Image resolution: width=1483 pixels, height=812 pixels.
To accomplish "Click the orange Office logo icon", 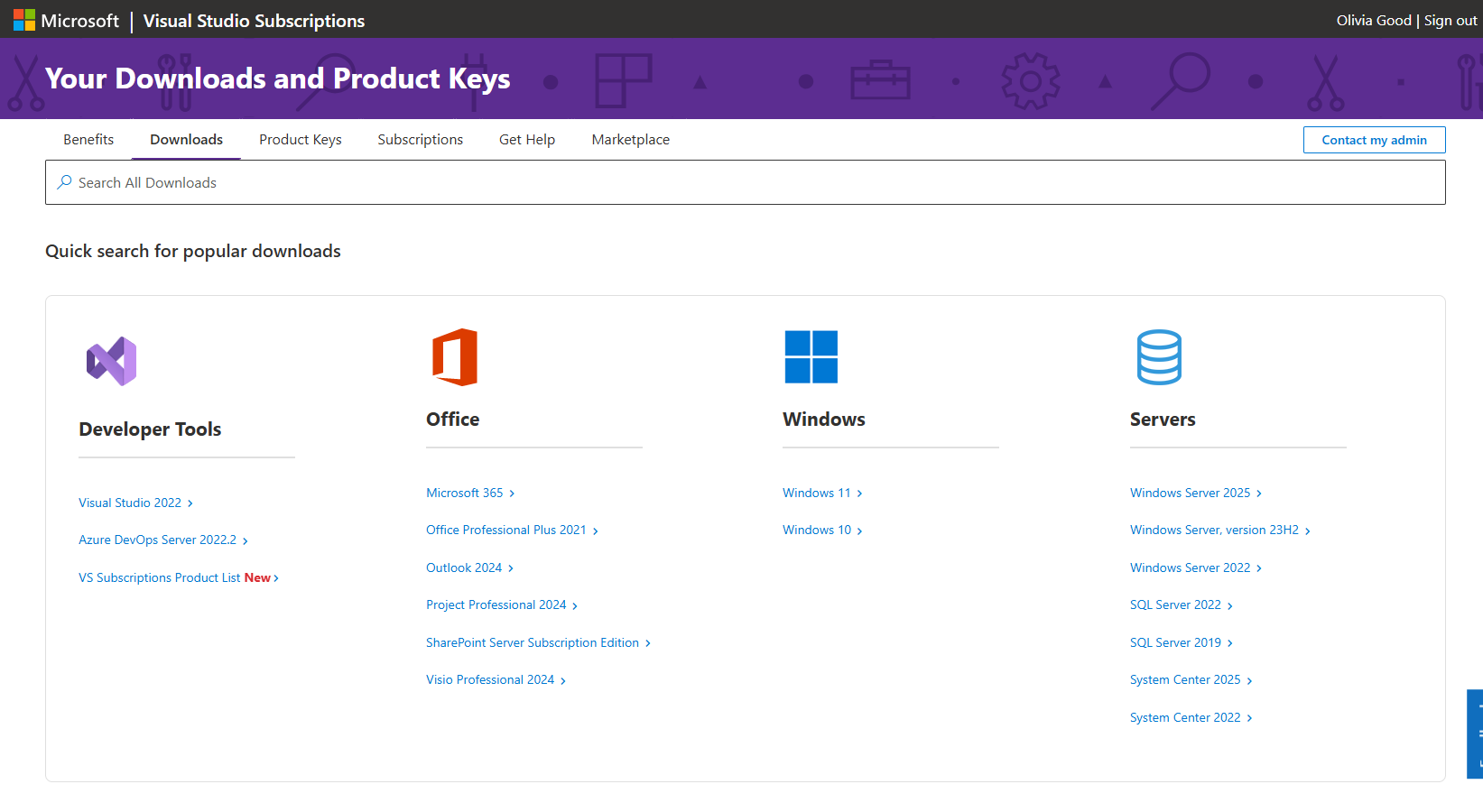I will (x=455, y=357).
